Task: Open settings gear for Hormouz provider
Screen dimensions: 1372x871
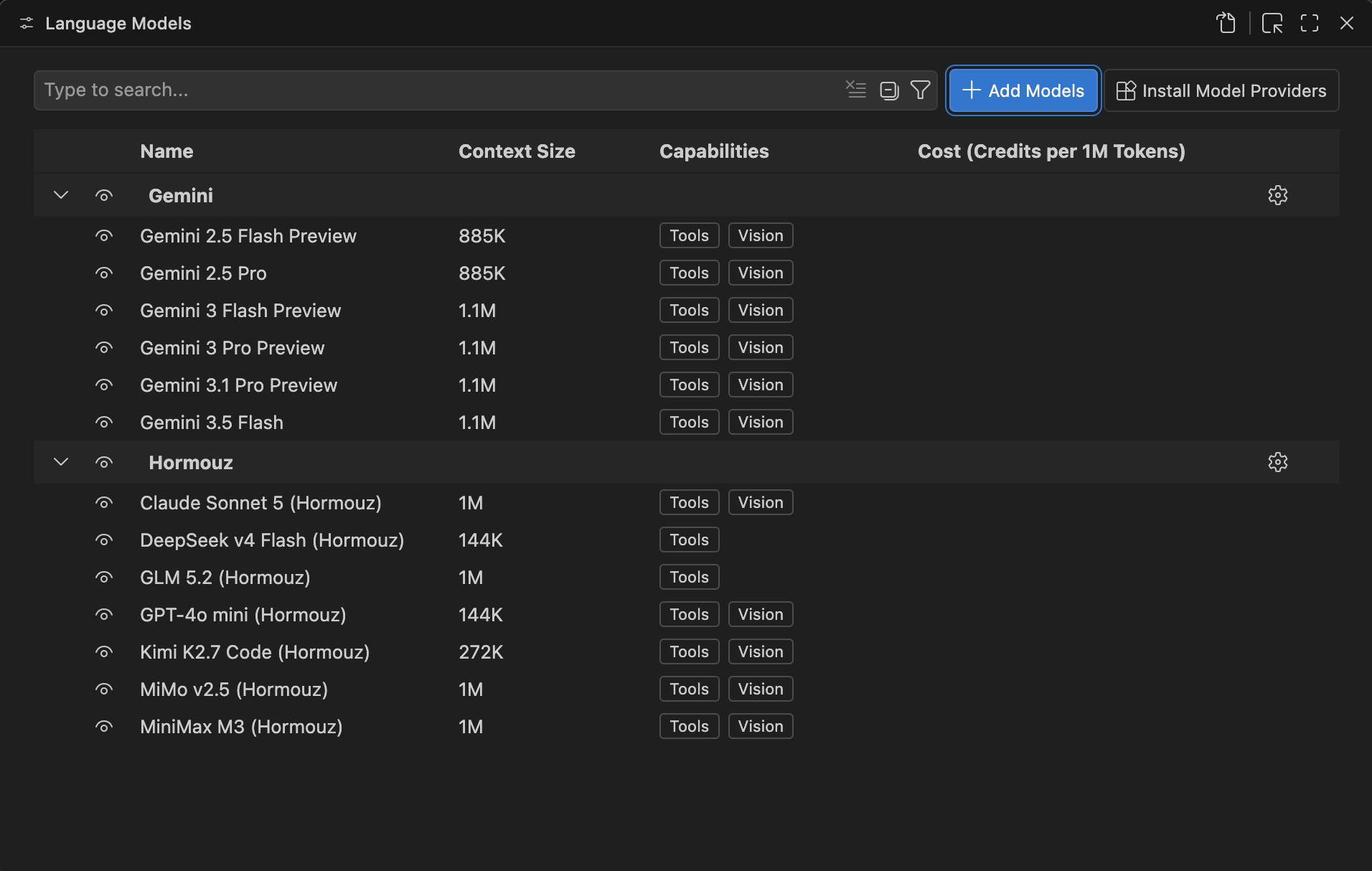Action: tap(1277, 462)
